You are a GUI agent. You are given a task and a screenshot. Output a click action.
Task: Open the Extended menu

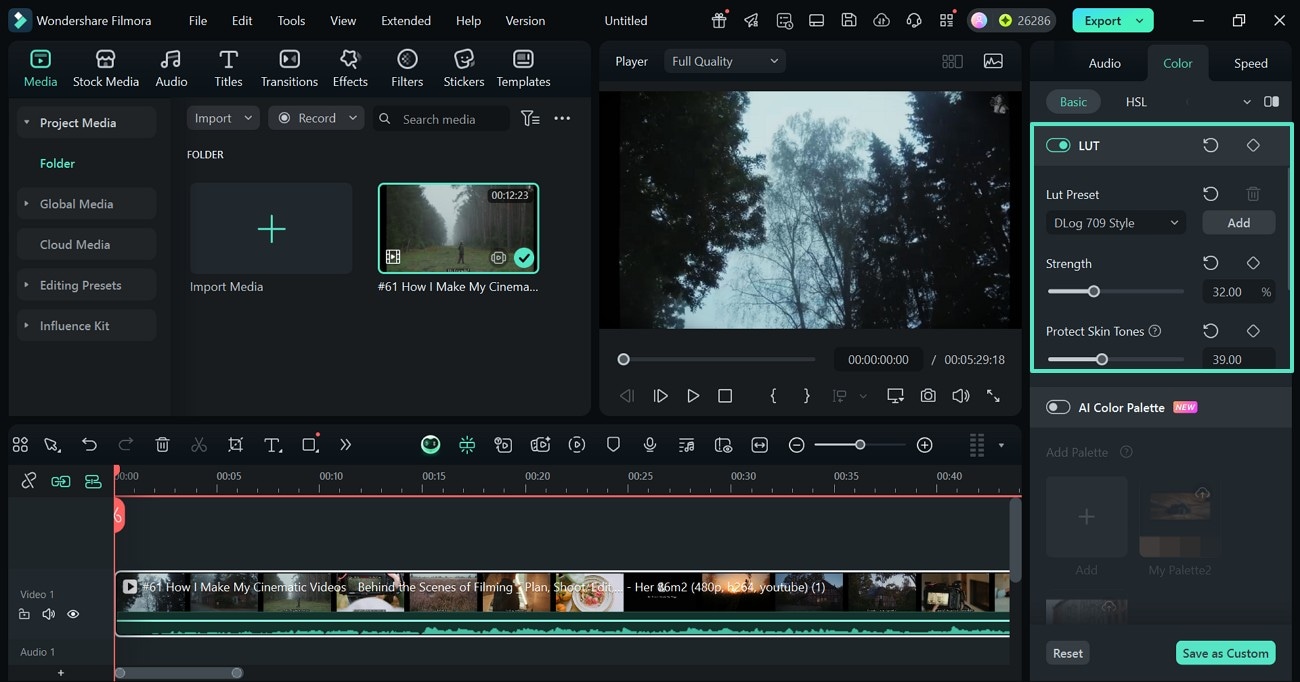click(x=406, y=20)
